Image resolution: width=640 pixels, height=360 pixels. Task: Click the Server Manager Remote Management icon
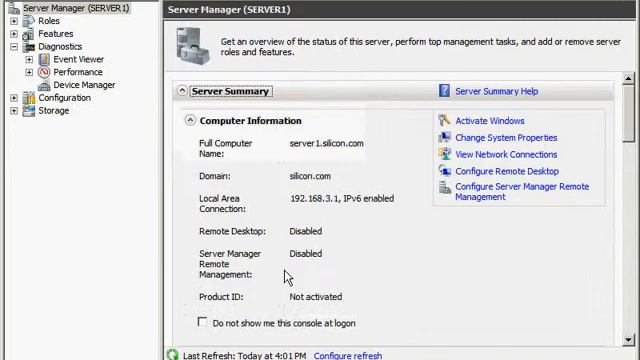coord(444,187)
